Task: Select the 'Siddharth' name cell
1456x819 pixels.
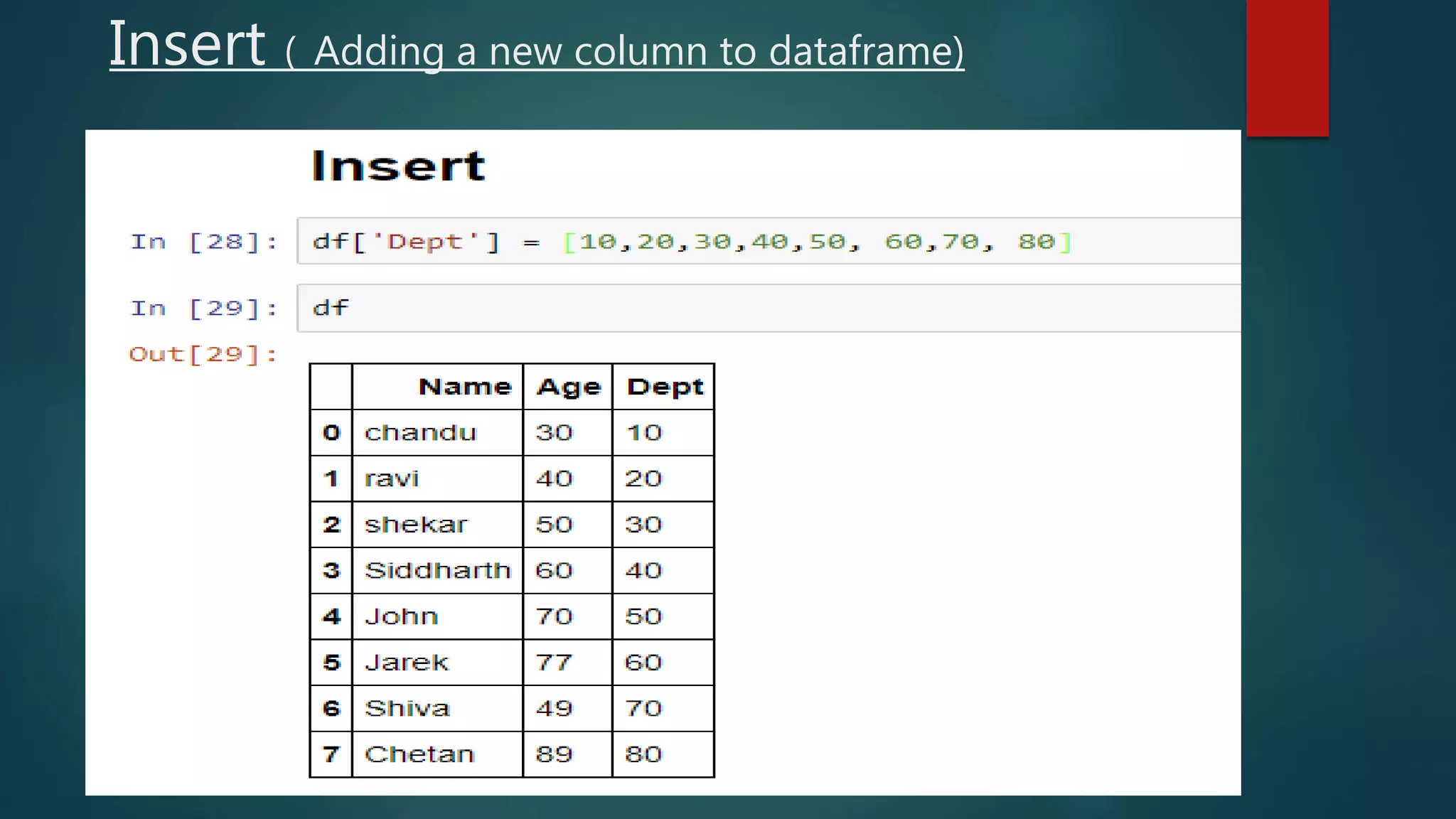Action: (438, 570)
